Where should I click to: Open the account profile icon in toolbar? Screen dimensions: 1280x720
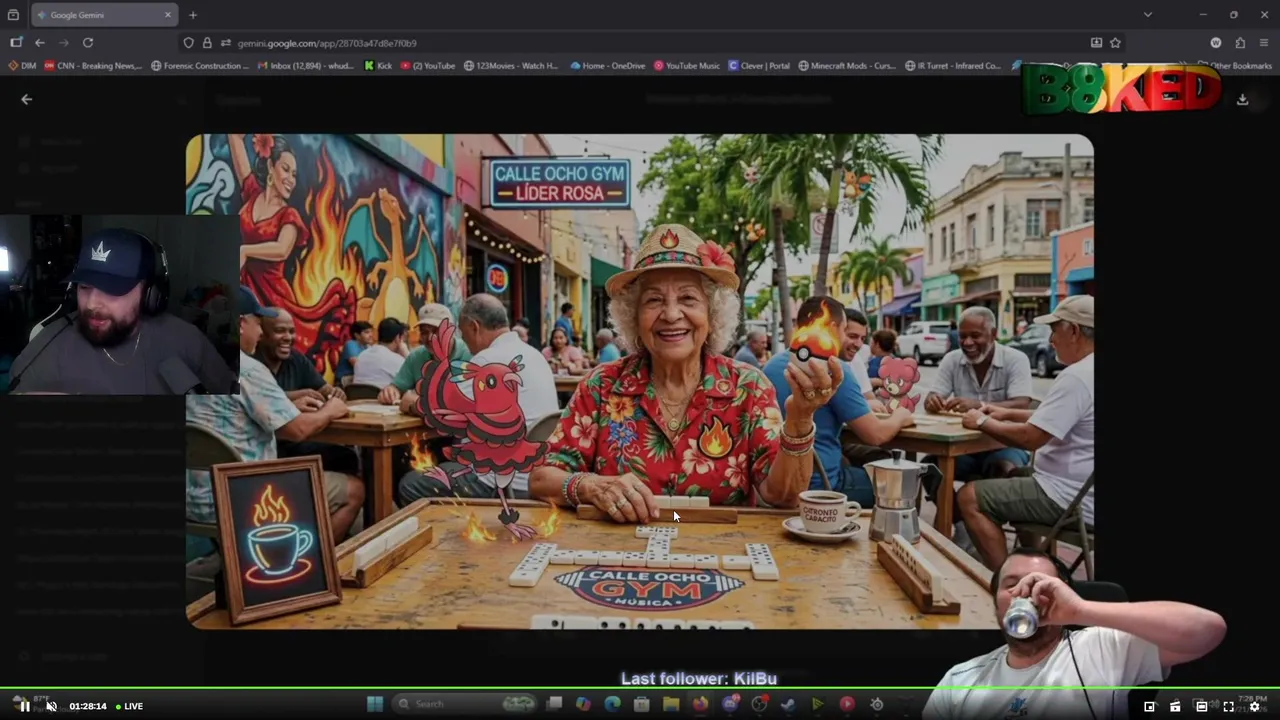[x=1216, y=43]
